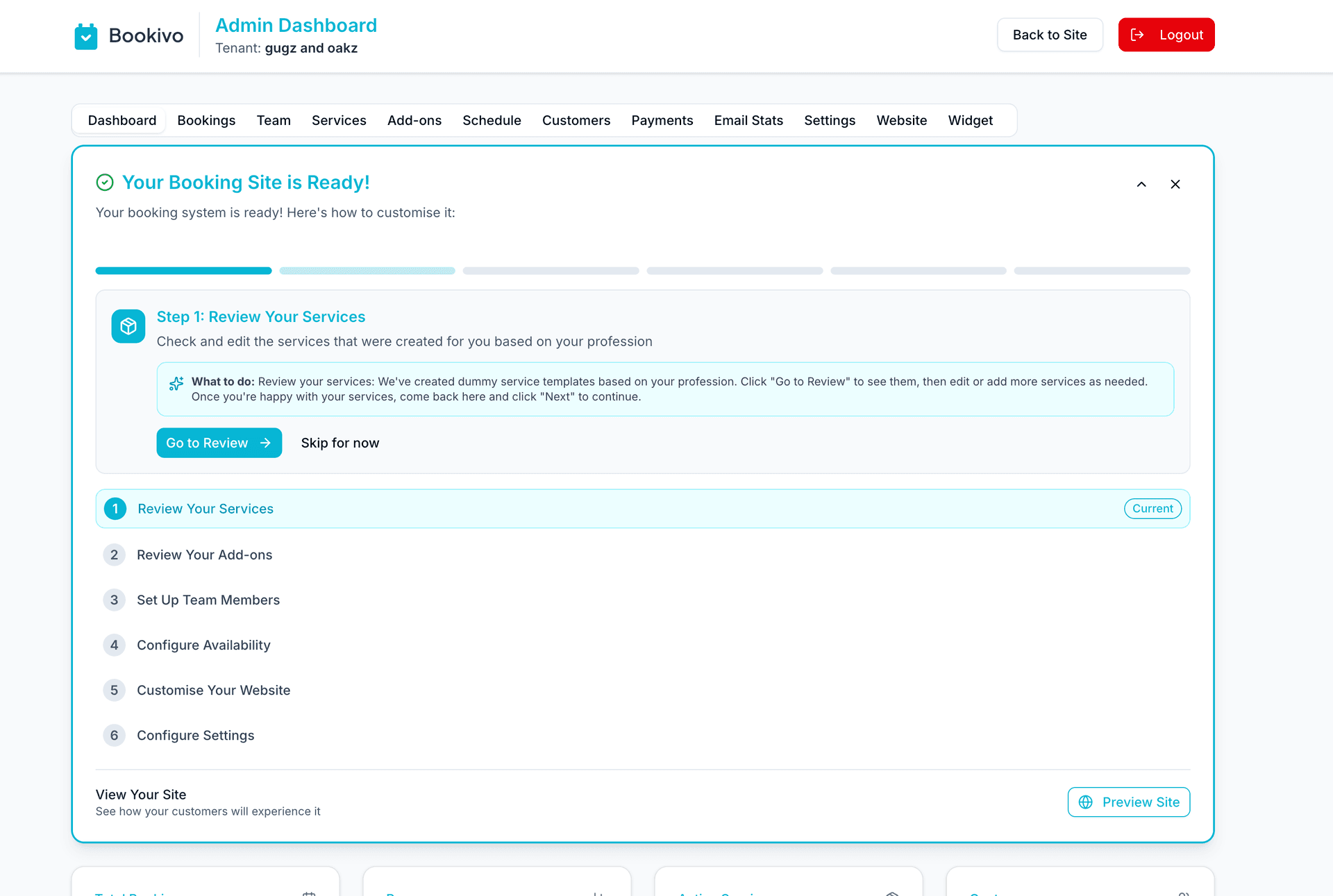The width and height of the screenshot is (1333, 896).
Task: Click the logout arrow icon in Logout button
Action: pos(1137,34)
